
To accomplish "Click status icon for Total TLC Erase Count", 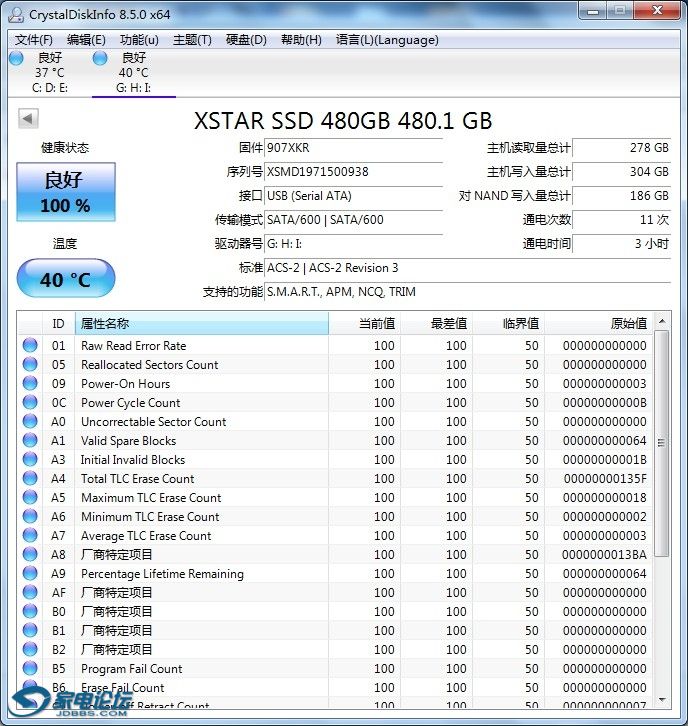I will 30,478.
